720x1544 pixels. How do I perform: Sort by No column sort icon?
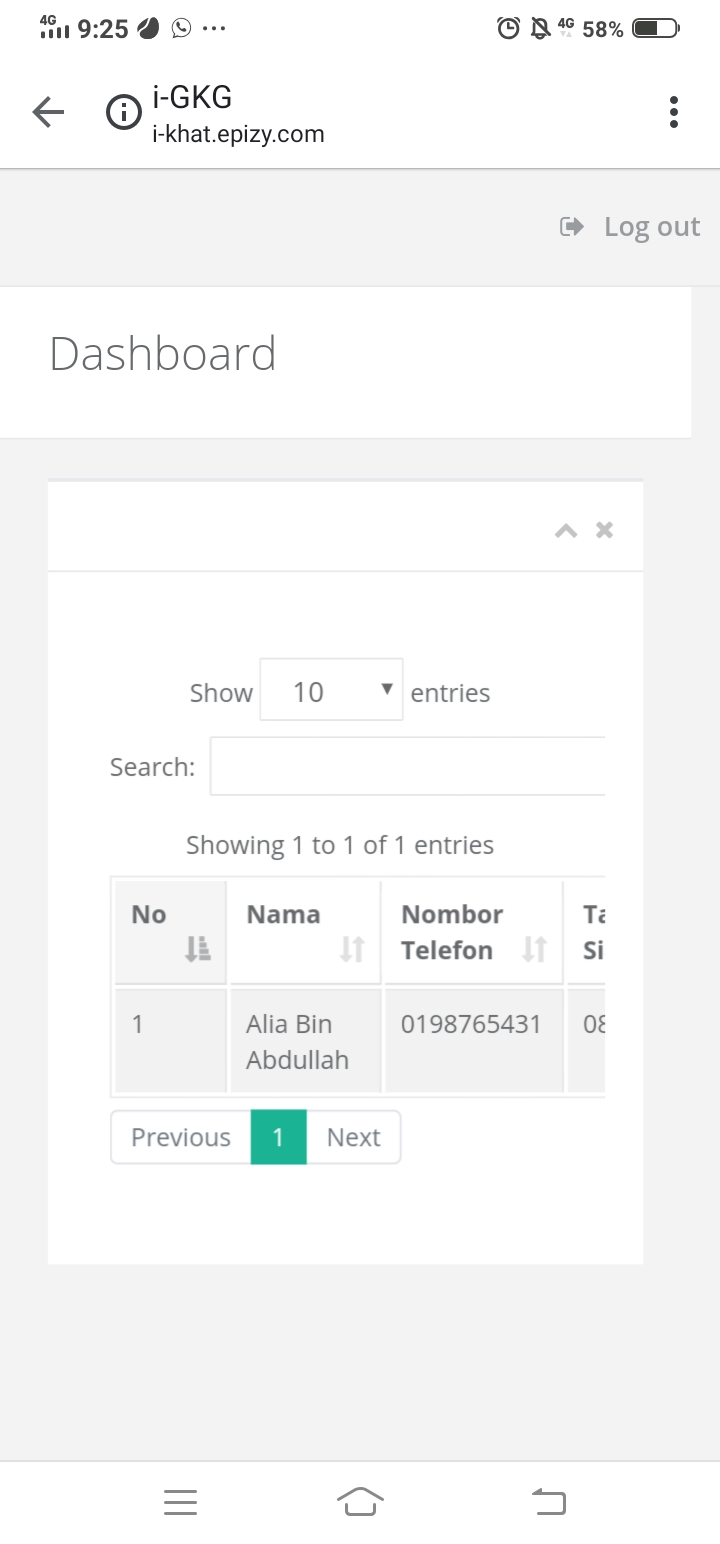(x=198, y=949)
